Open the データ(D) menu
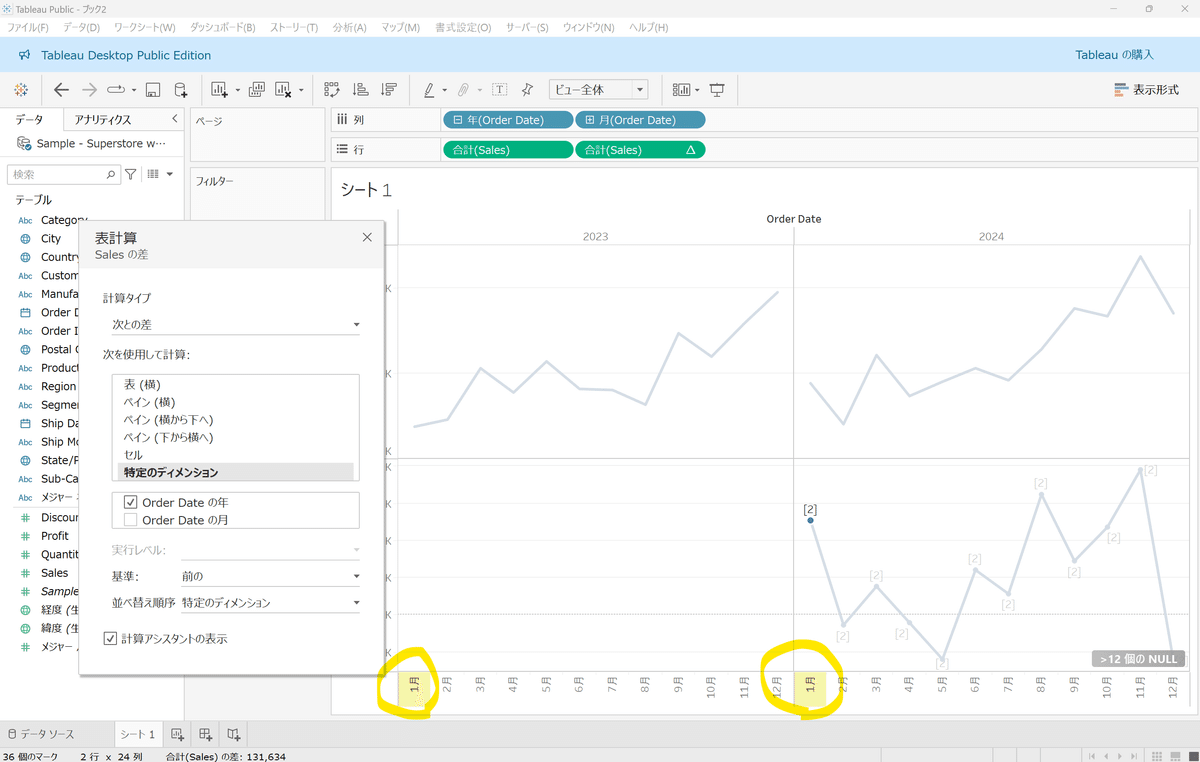This screenshot has height=762, width=1200. [x=81, y=27]
